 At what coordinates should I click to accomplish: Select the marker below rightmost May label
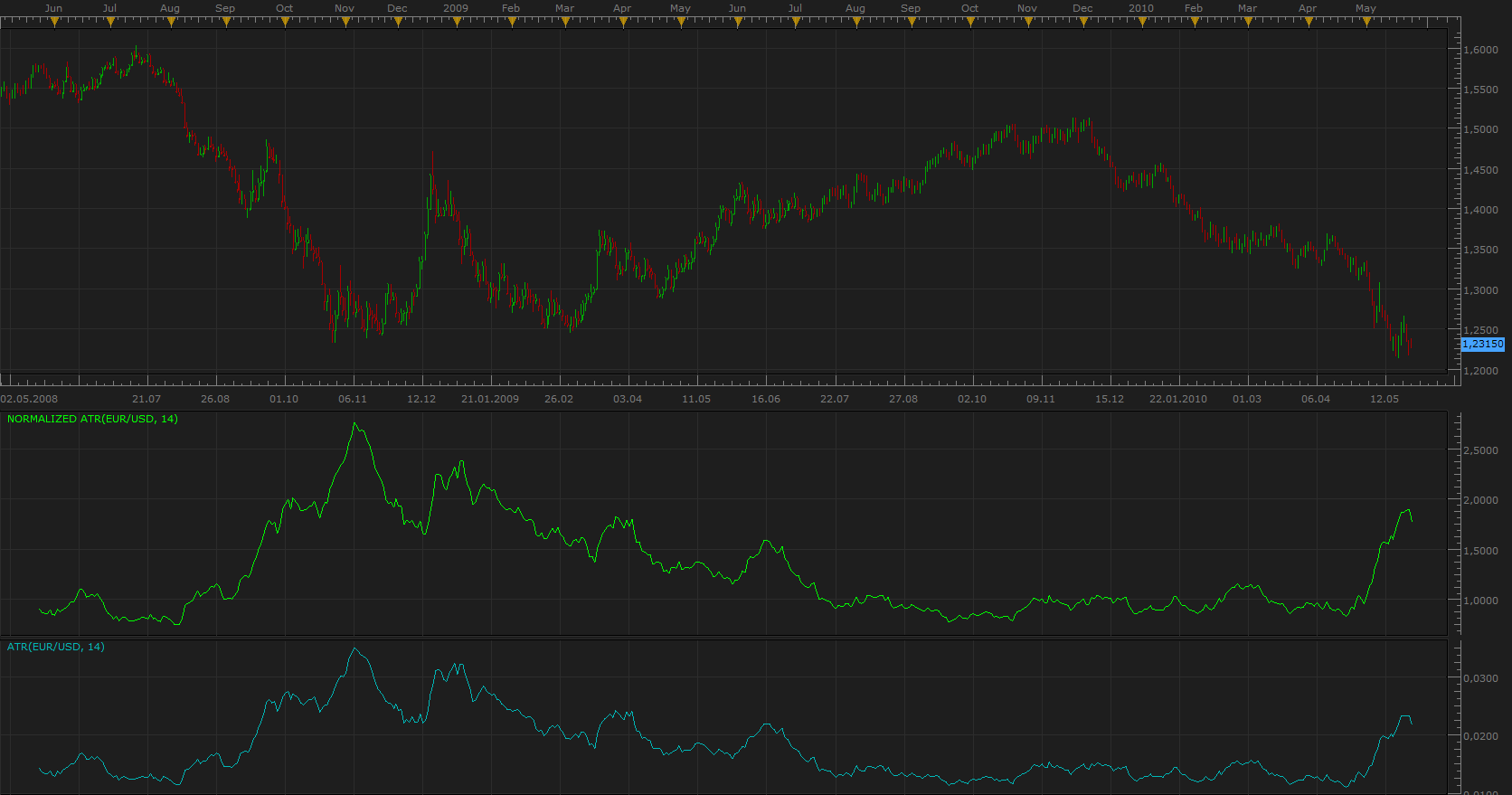(1366, 22)
